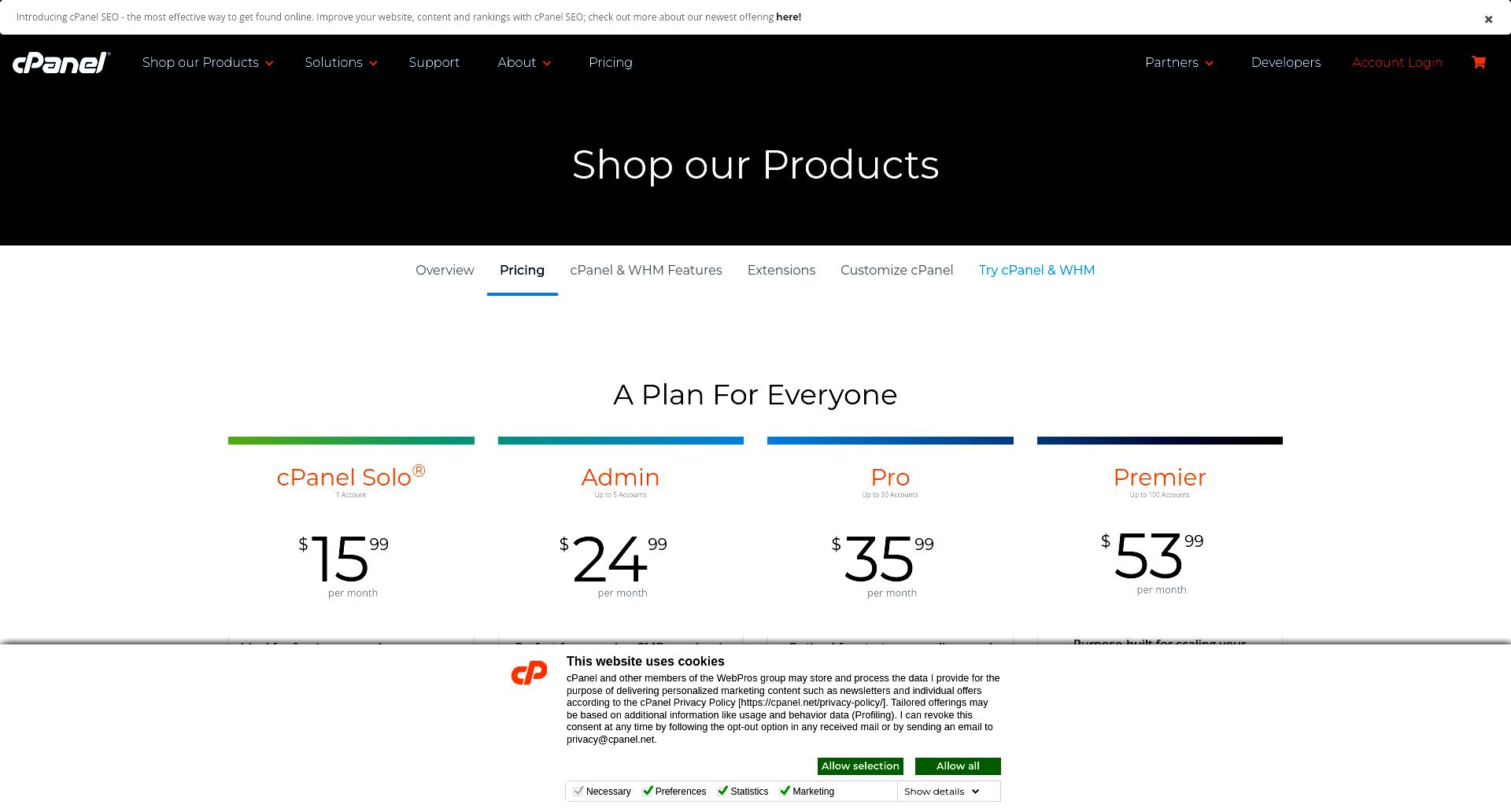
Task: Toggle the Preferences cookie checkbox
Action: 648,791
